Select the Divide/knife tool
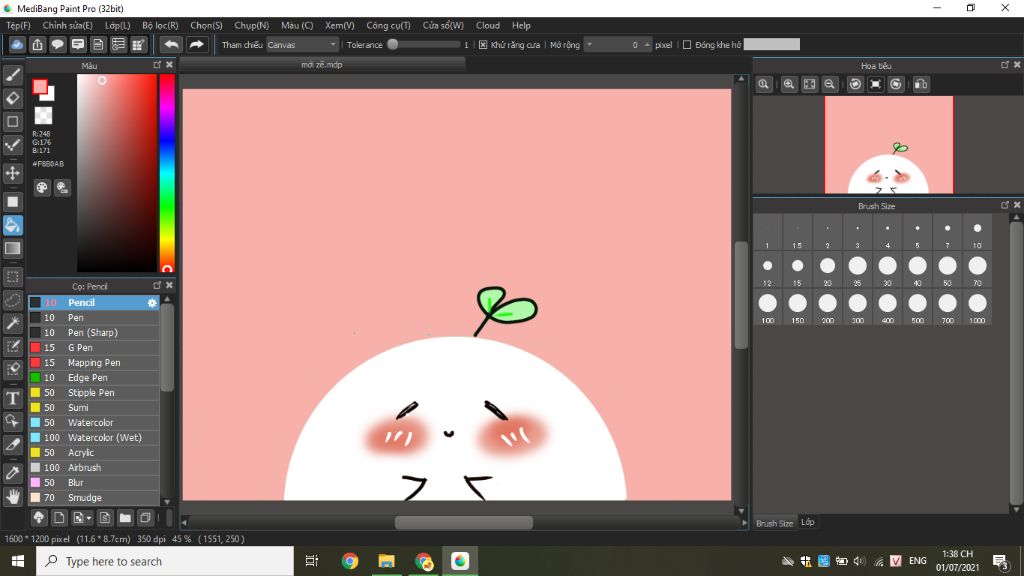The height and width of the screenshot is (576, 1024). (12, 445)
